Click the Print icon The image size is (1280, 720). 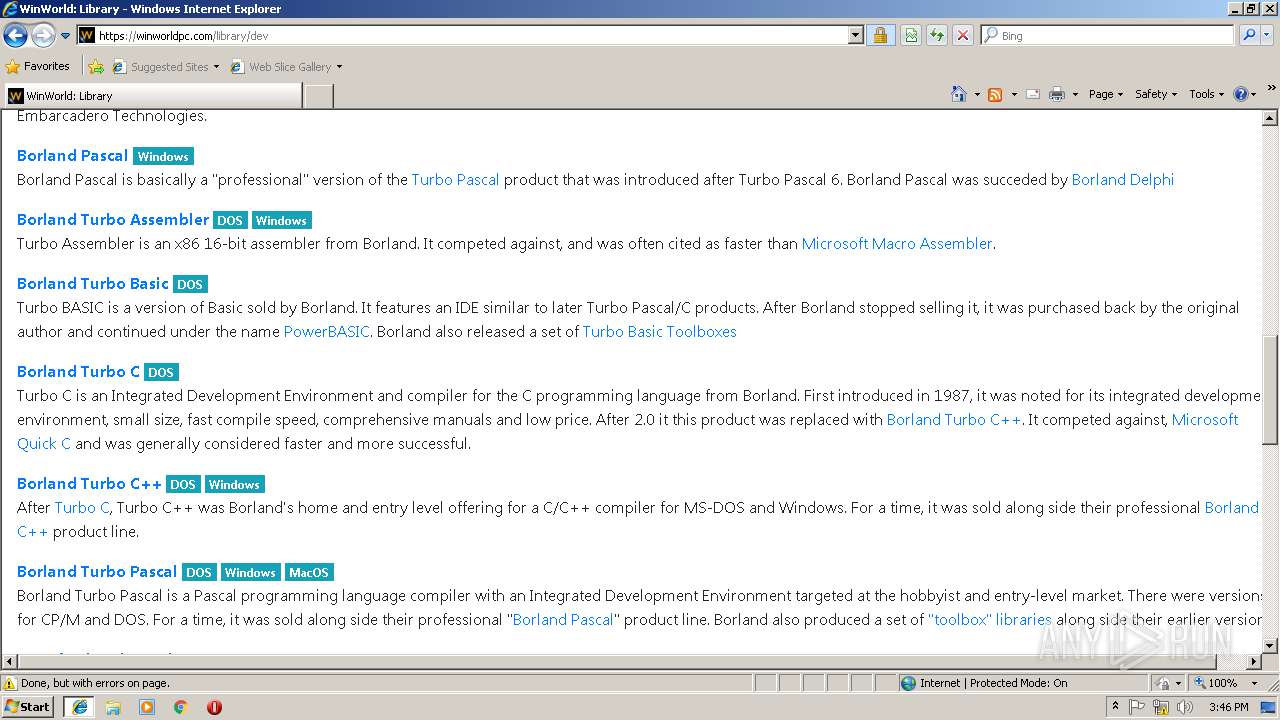coord(1057,94)
